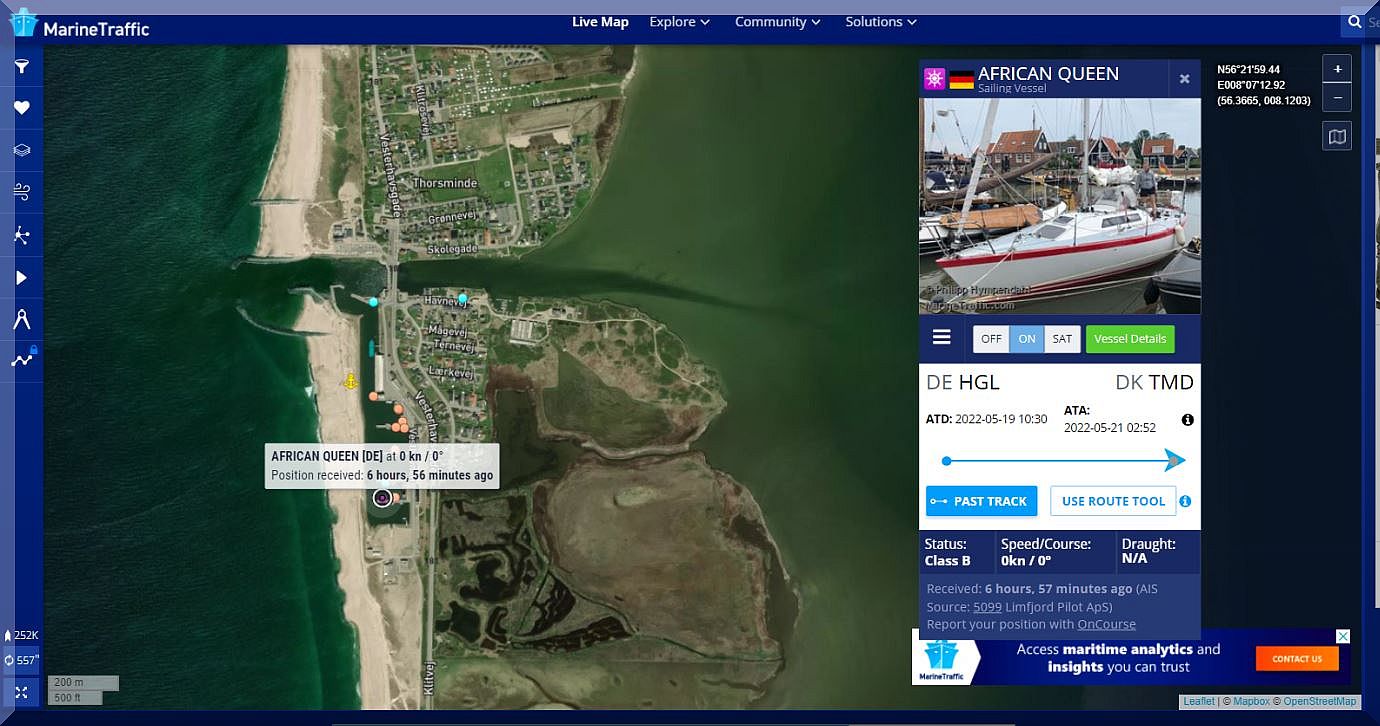
Task: Select the distance measuring compass tool
Action: click(21, 319)
